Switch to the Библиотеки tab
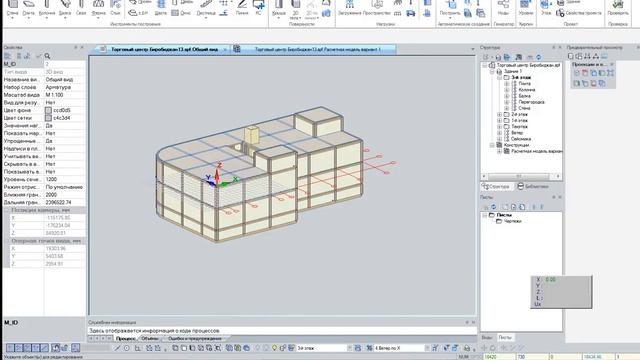This screenshot has height=360, width=640. coord(533,187)
